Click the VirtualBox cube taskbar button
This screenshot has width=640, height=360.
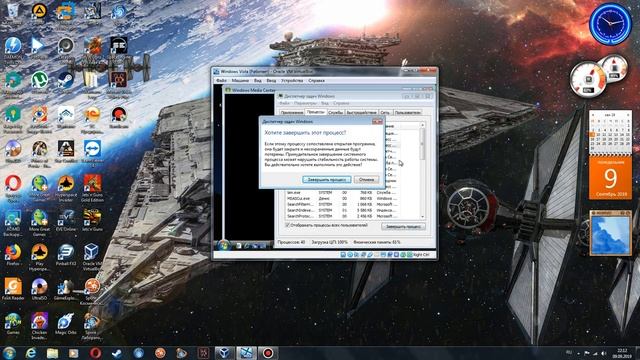[x=224, y=353]
